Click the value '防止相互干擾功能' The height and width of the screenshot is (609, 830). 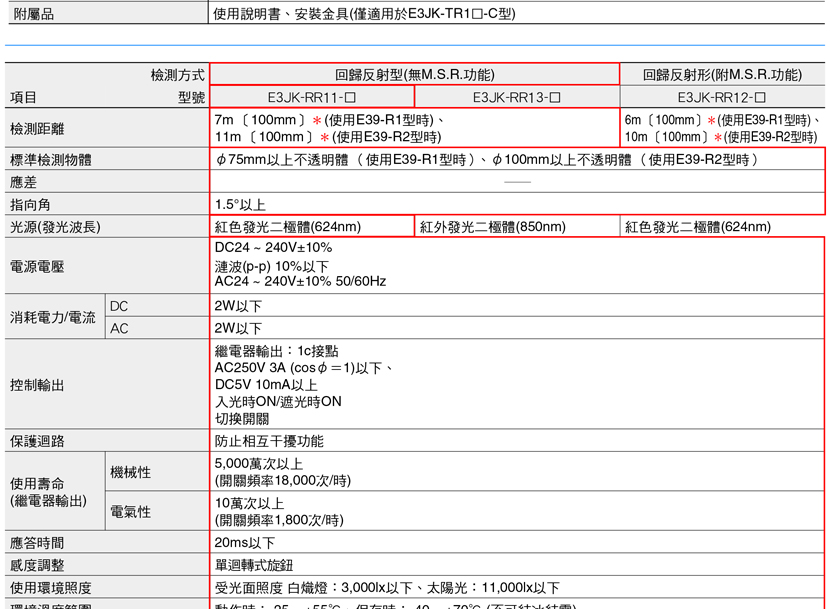[x=269, y=441]
